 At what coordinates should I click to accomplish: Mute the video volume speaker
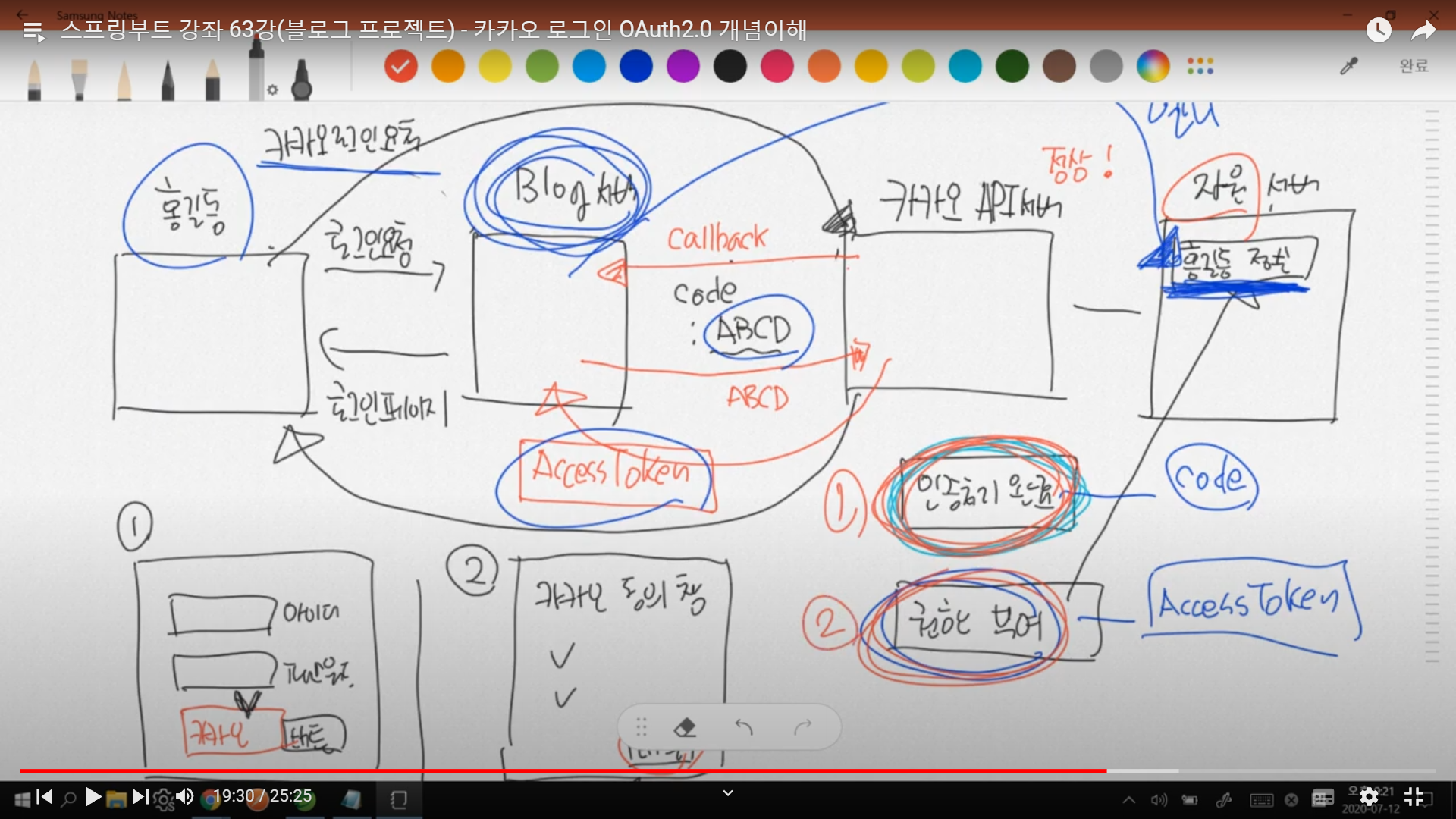(x=185, y=796)
